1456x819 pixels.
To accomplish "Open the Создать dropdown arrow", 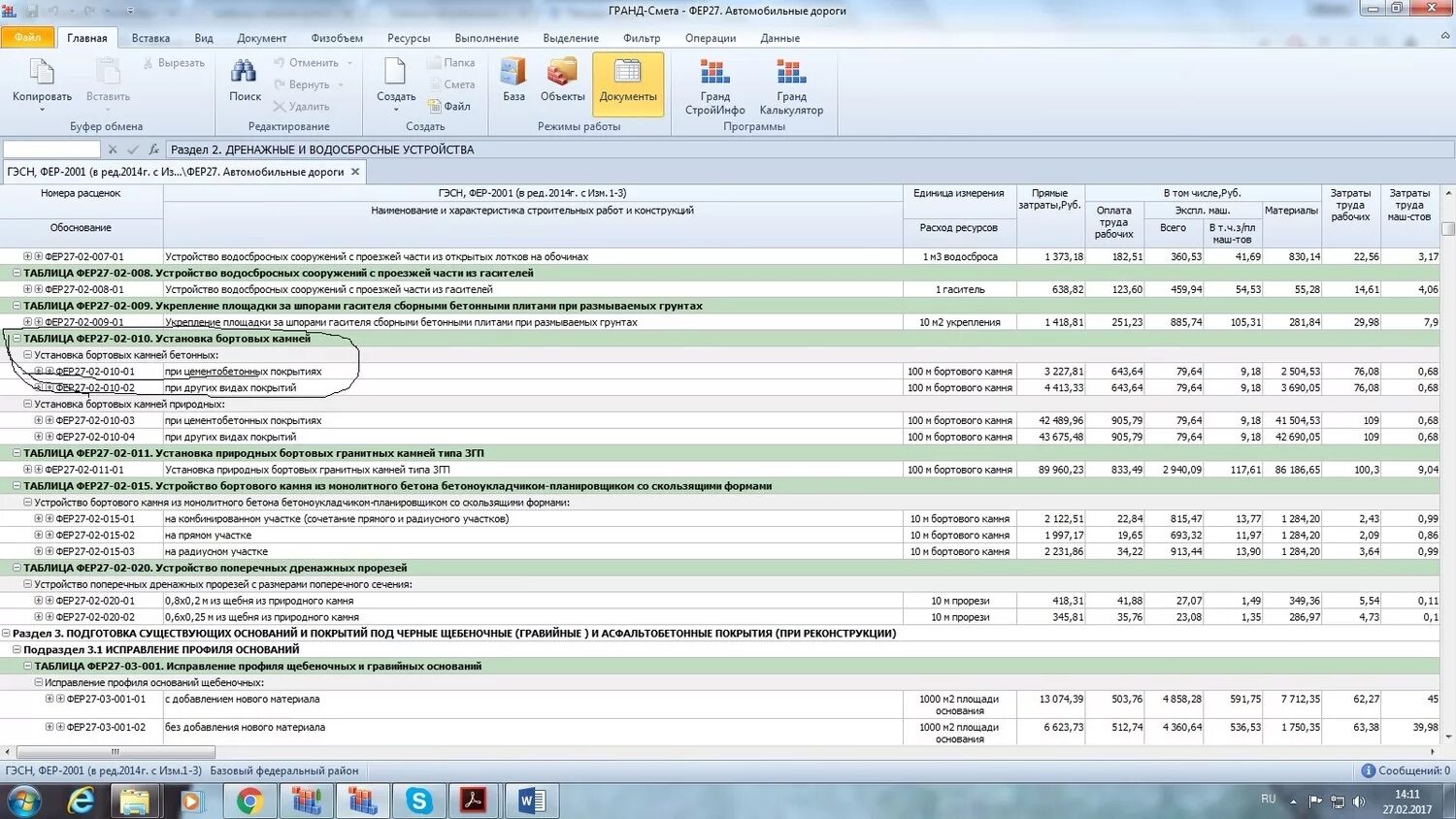I will click(395, 110).
